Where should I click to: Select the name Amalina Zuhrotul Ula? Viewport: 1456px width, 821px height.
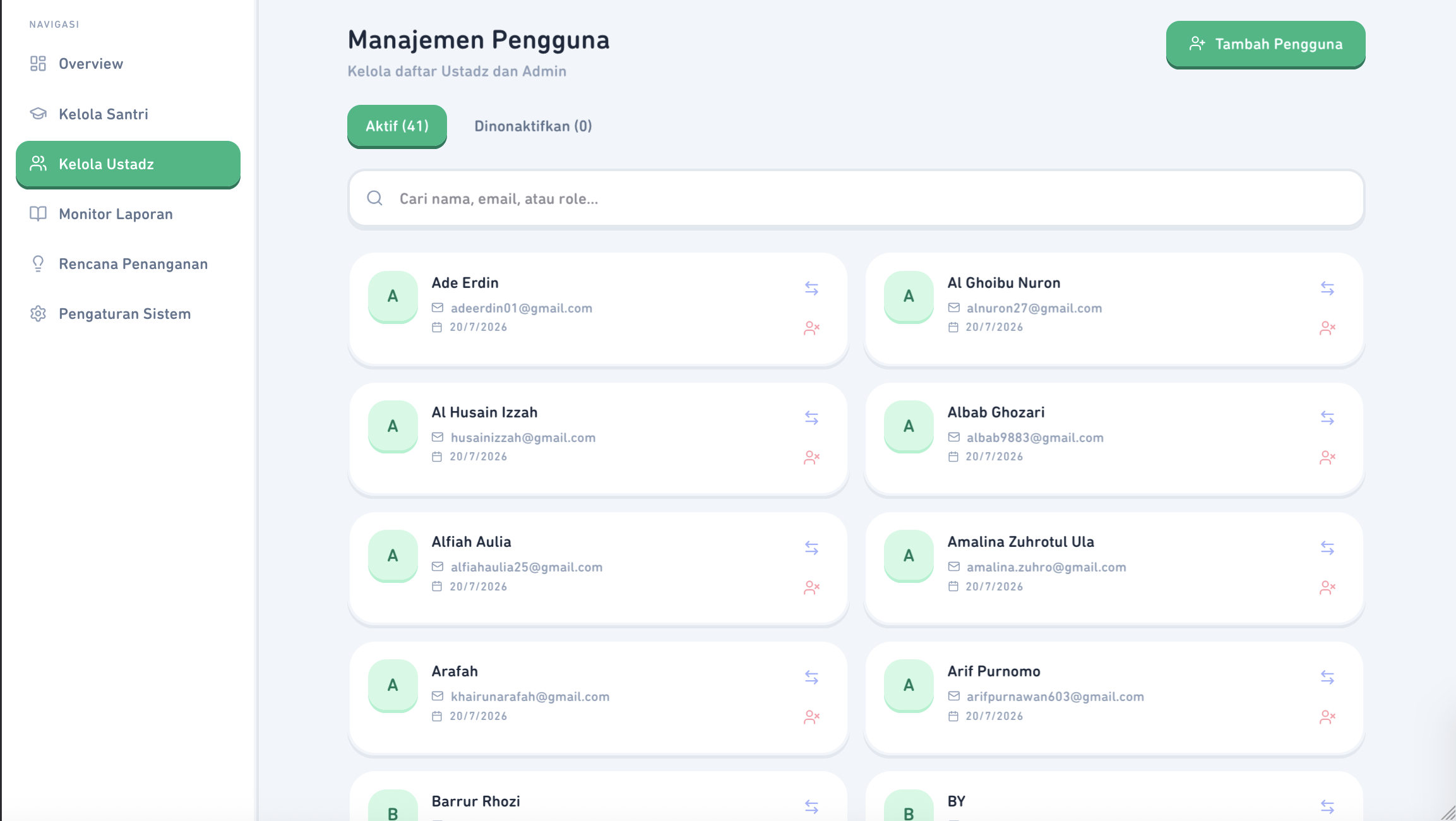click(x=1020, y=542)
